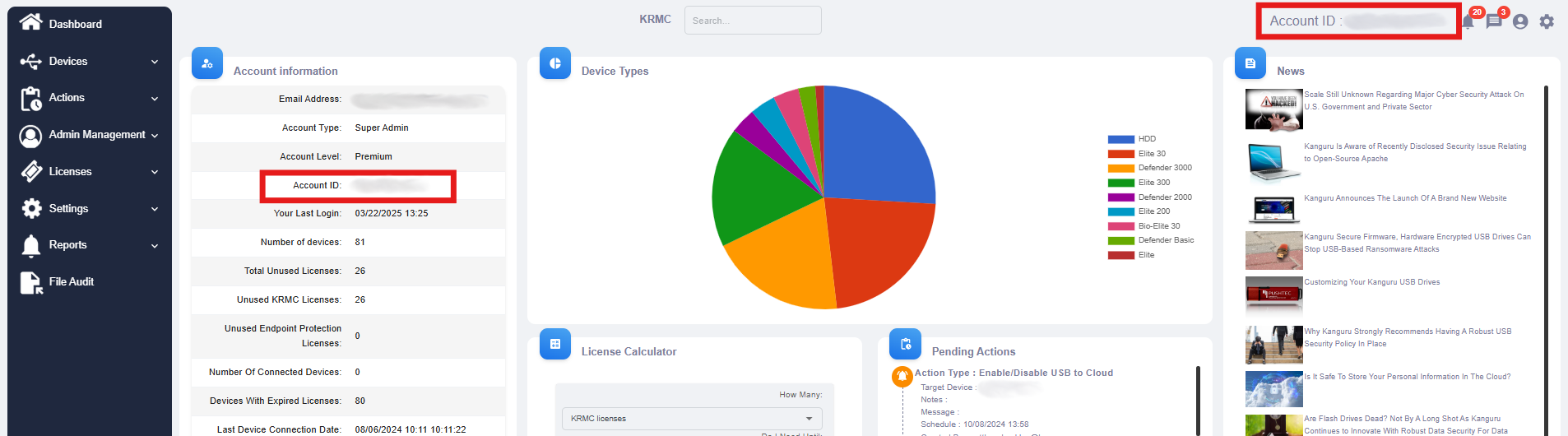Image resolution: width=1568 pixels, height=436 pixels.
Task: Read the Kanguru new website launch article
Action: click(x=1404, y=198)
